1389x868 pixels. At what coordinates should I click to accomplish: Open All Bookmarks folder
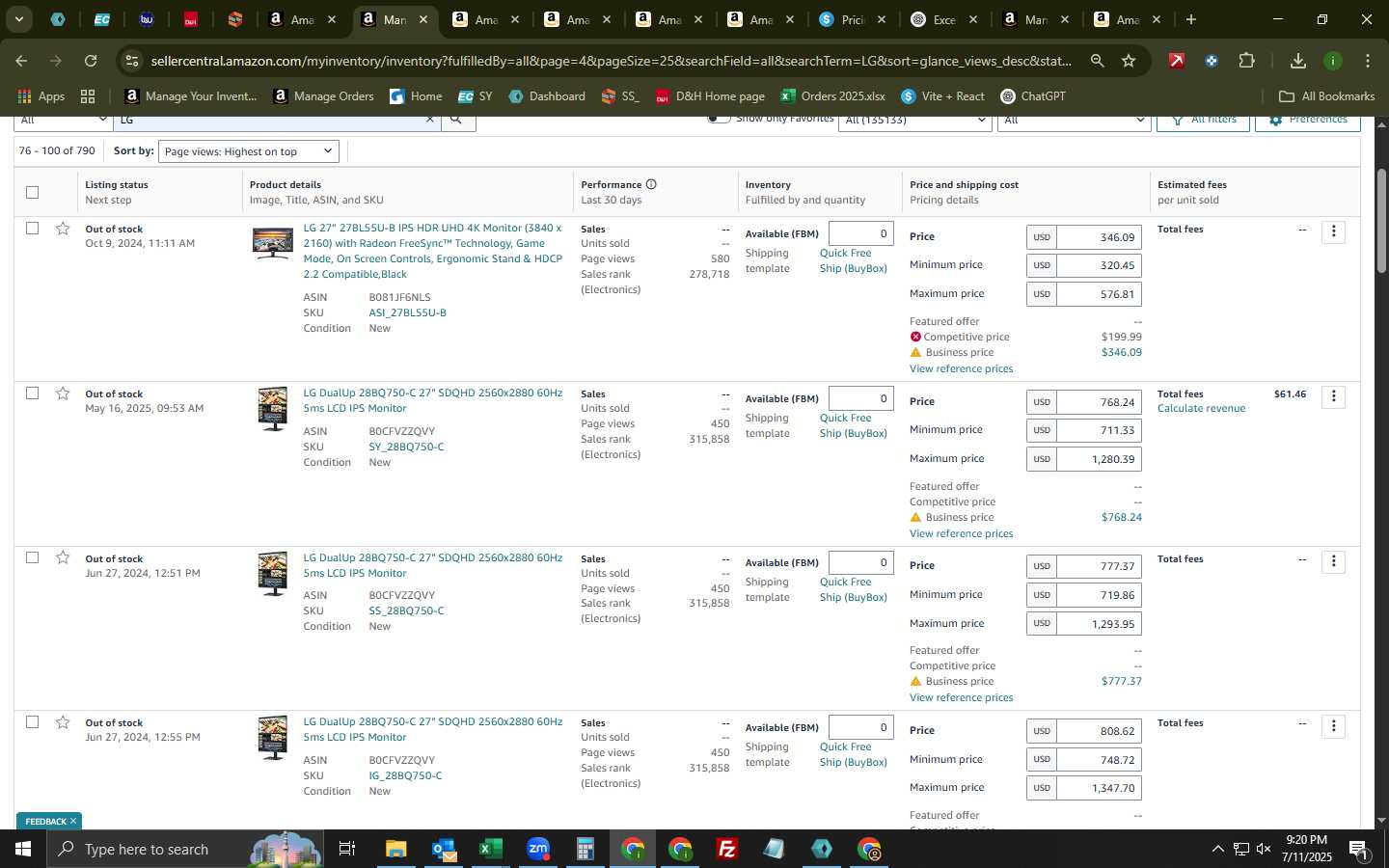pos(1326,96)
